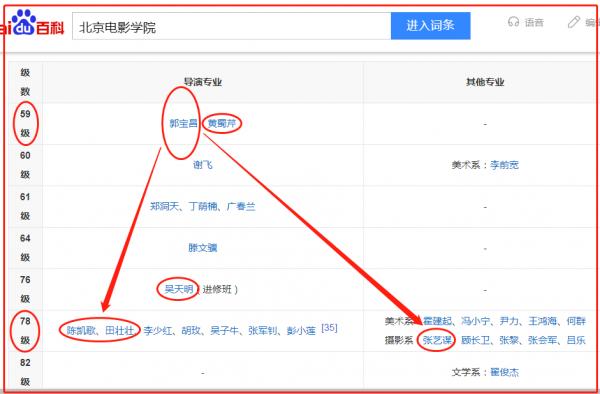Open the 吴子牛 link
Screen dimensions: 600x394
(225, 331)
